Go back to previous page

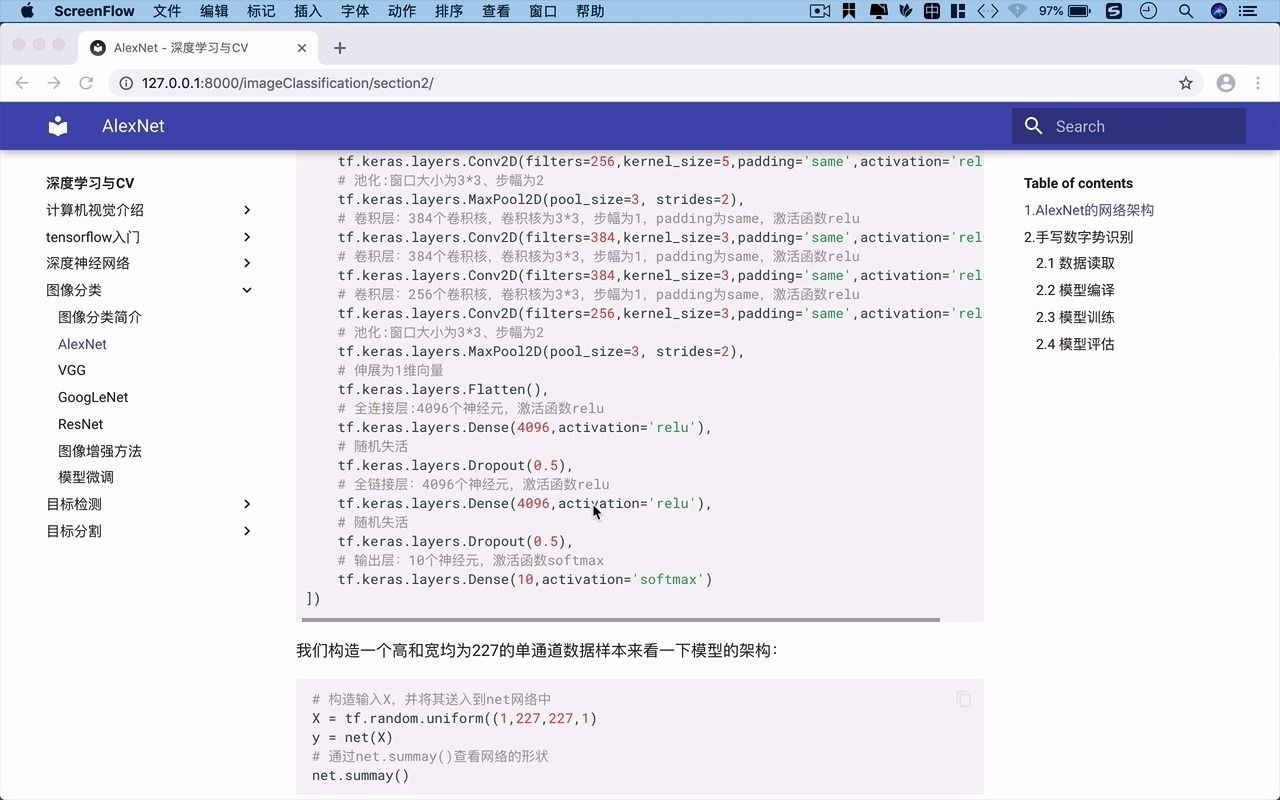22,83
